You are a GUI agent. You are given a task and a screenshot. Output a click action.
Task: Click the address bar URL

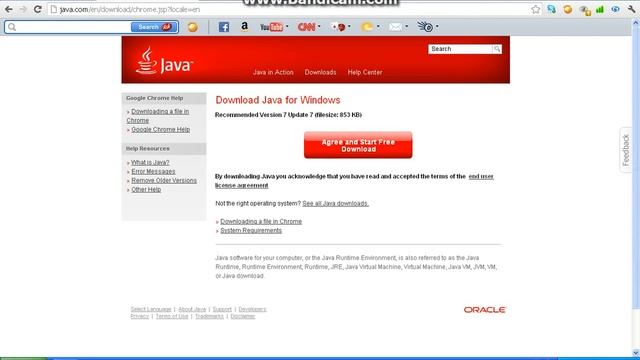(x=130, y=9)
